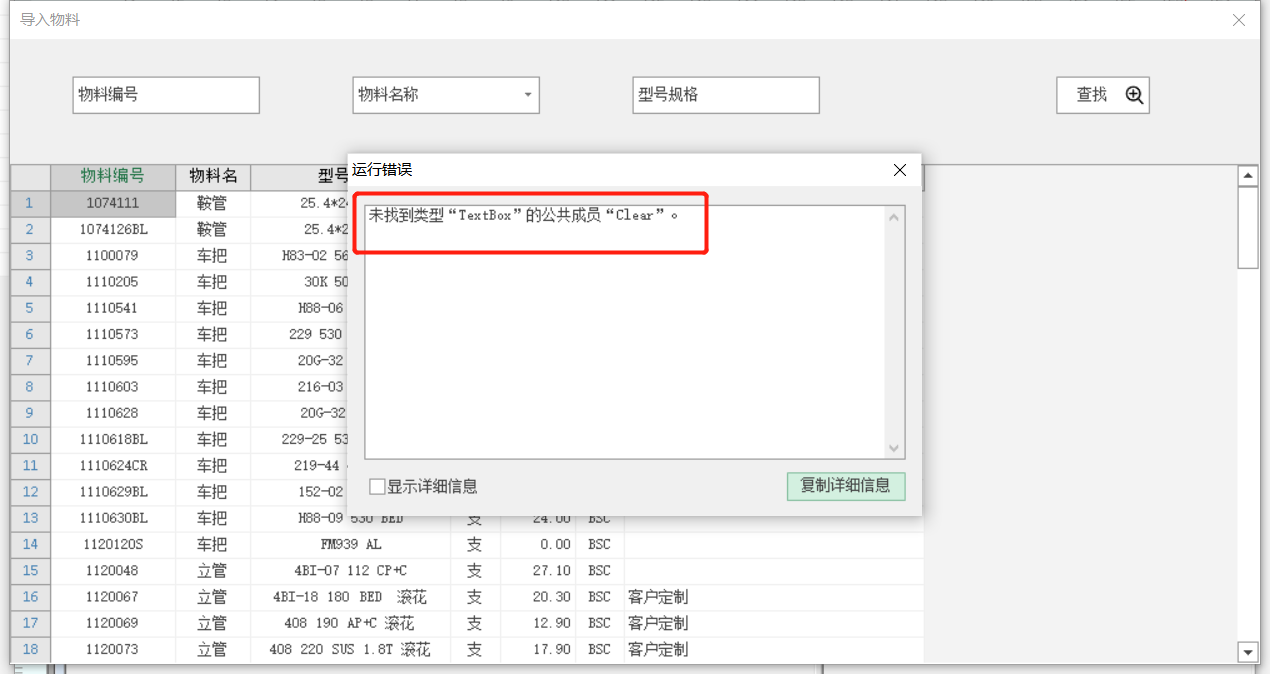Viewport: 1270px width, 674px height.
Task: Select row header number 1
Action: click(30, 203)
